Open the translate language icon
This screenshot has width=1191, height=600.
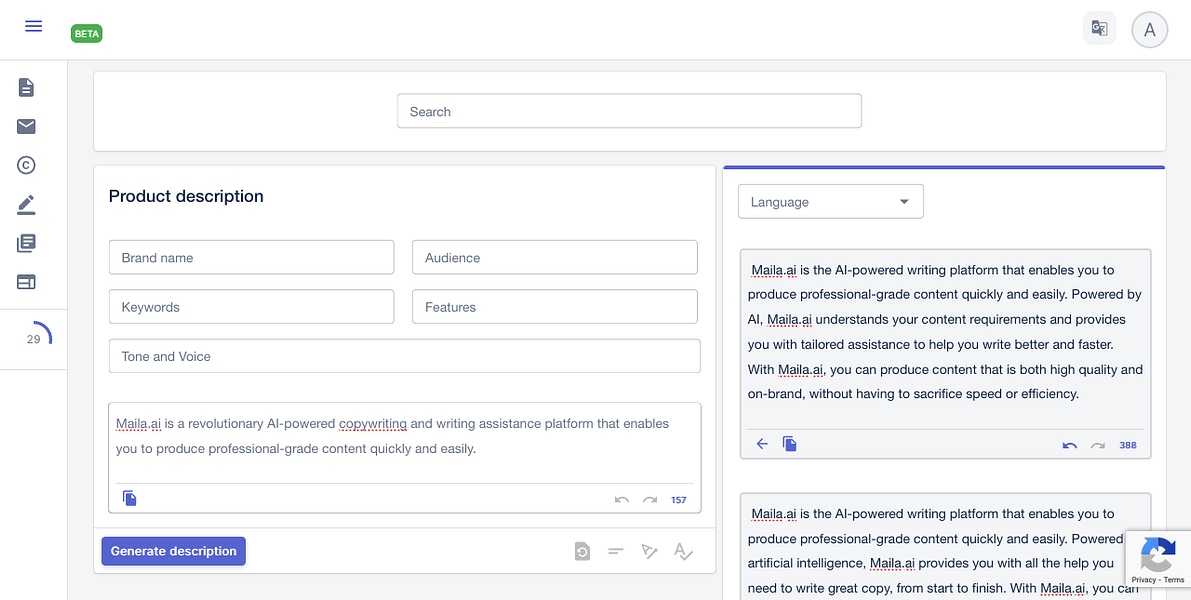(x=1099, y=28)
